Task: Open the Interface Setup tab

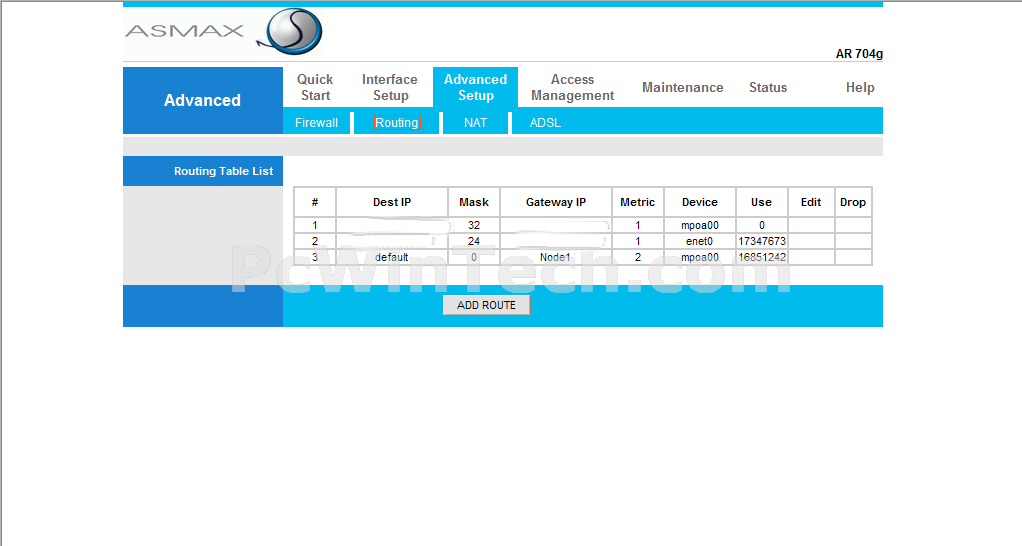Action: coord(390,87)
